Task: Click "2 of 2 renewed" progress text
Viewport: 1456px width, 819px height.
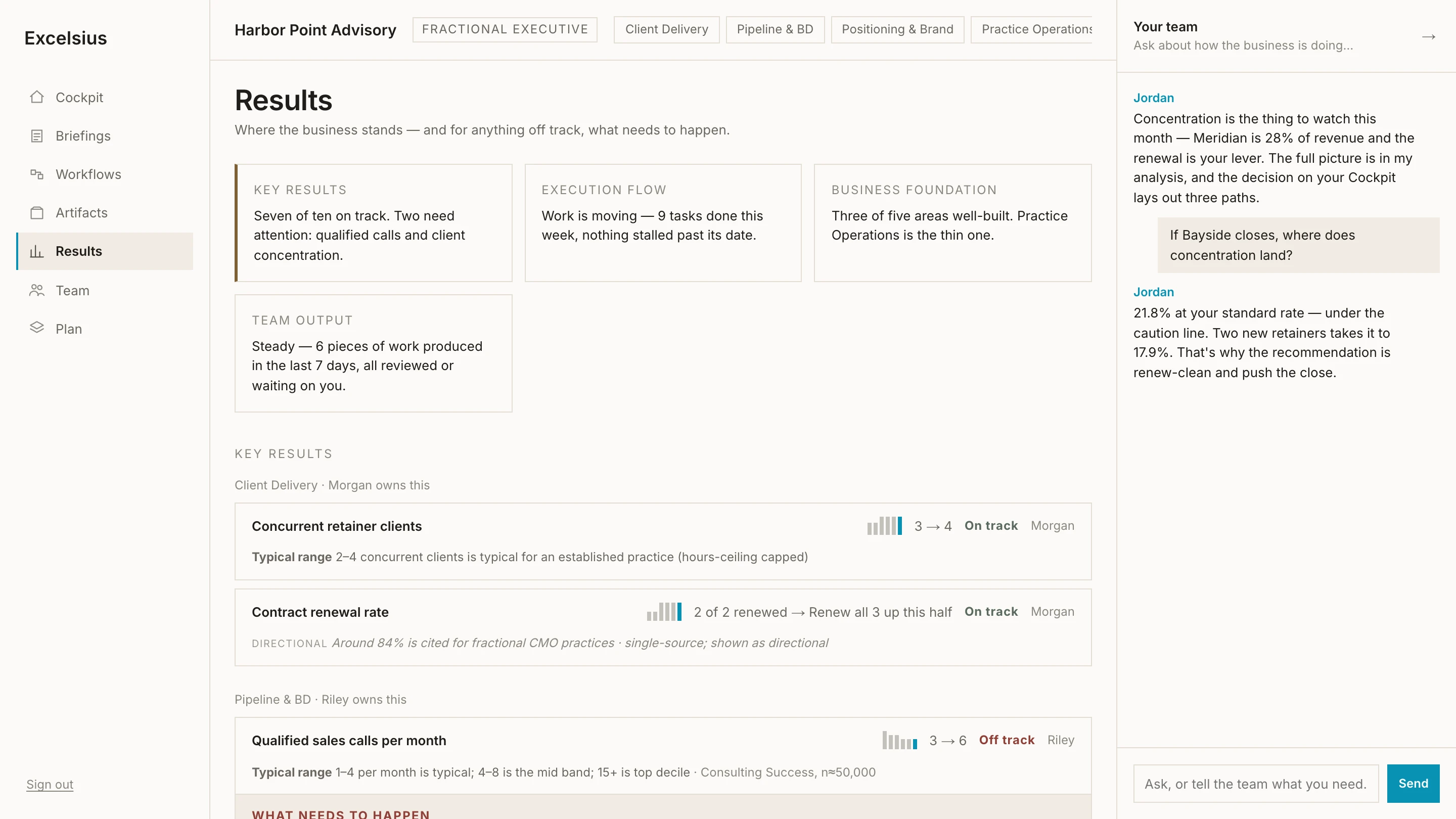Action: click(x=741, y=612)
